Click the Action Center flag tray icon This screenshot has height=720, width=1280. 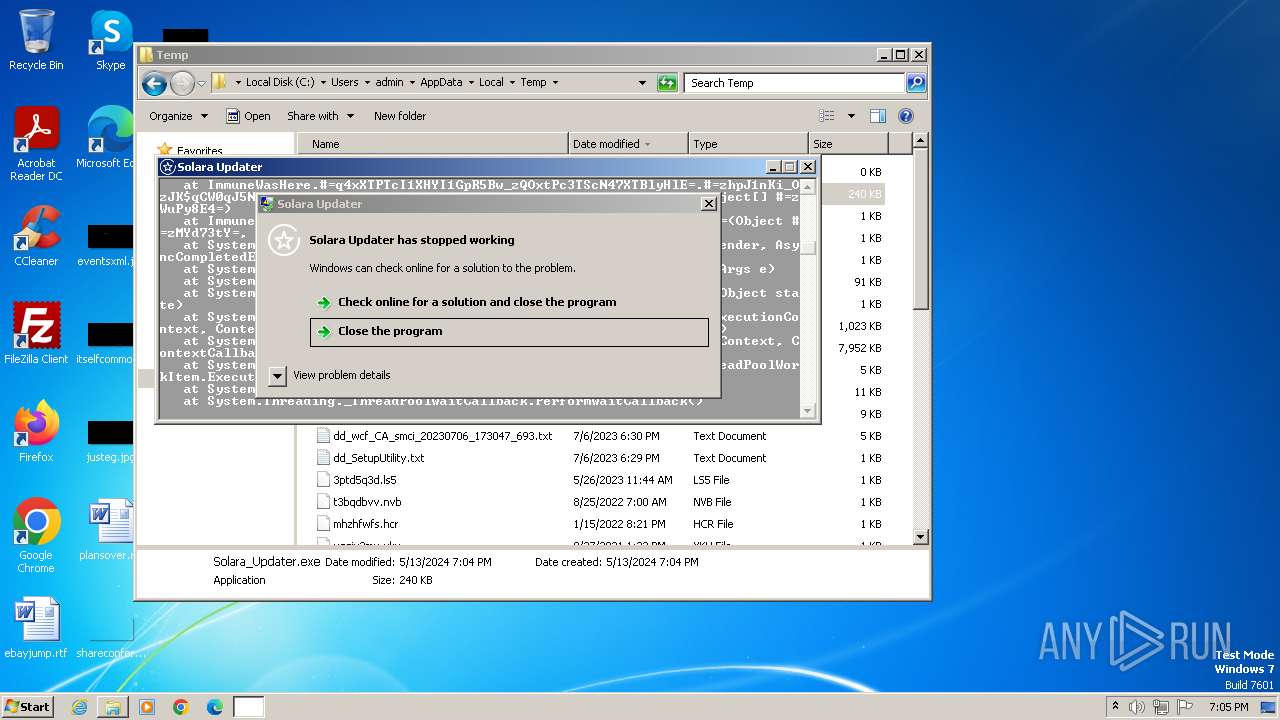tap(1186, 707)
